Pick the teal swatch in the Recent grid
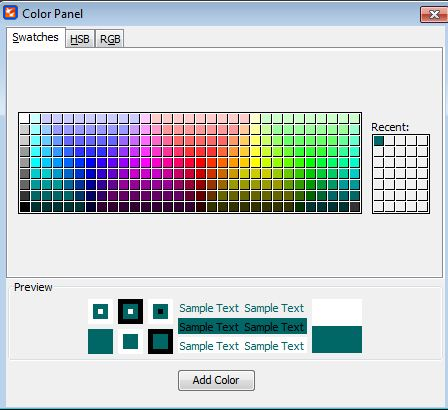Viewport: 448px width, 410px height. coord(379,141)
